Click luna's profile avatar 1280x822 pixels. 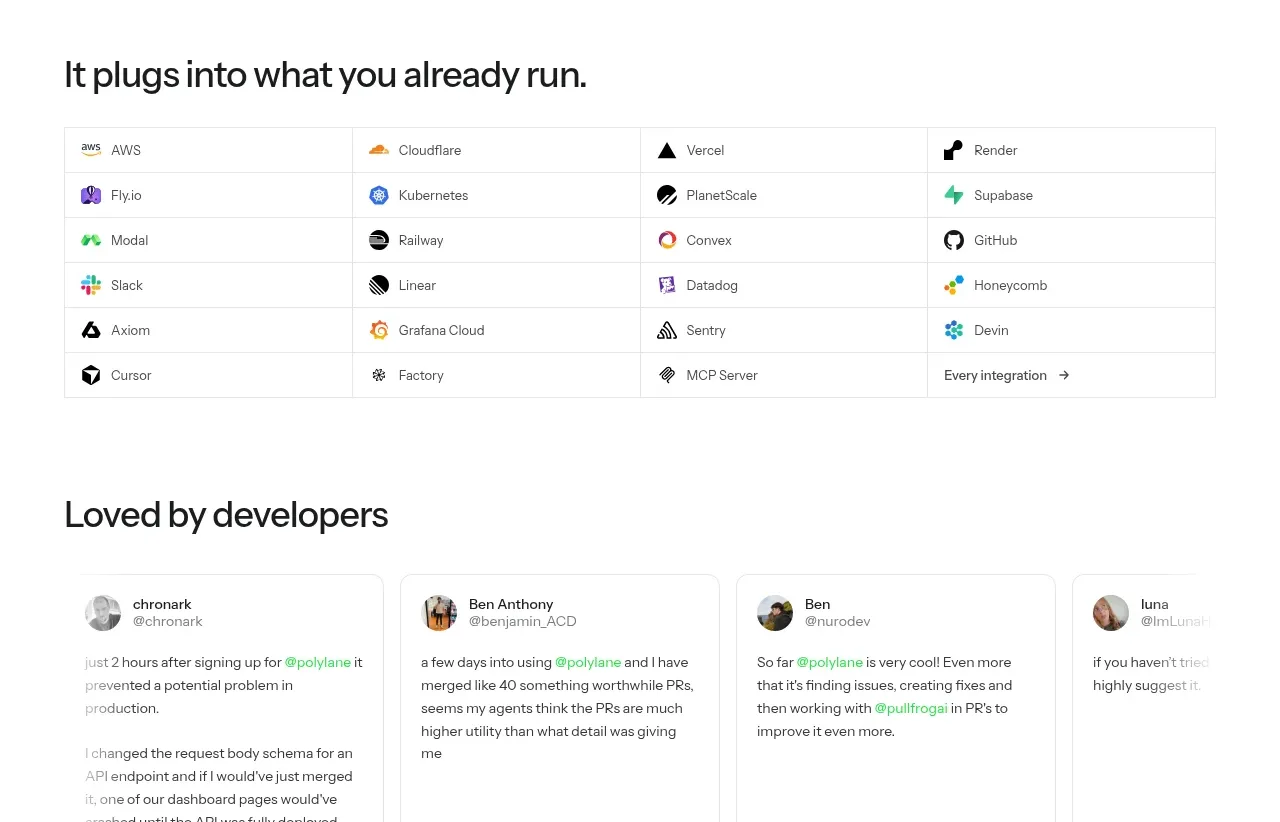pos(1111,613)
